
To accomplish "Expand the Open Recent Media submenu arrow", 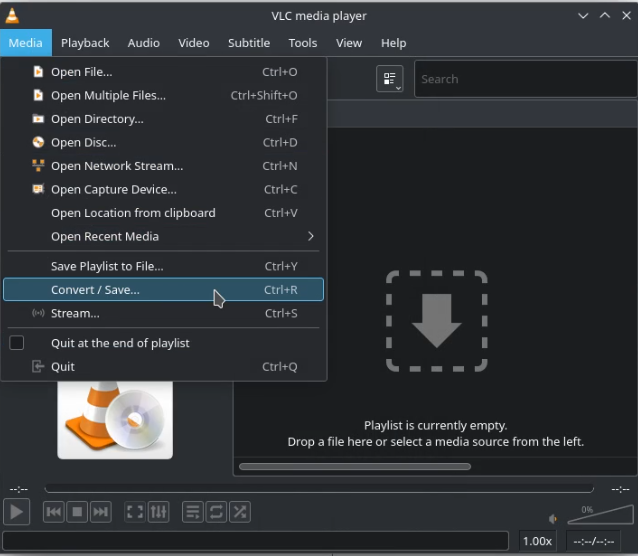I will point(311,236).
